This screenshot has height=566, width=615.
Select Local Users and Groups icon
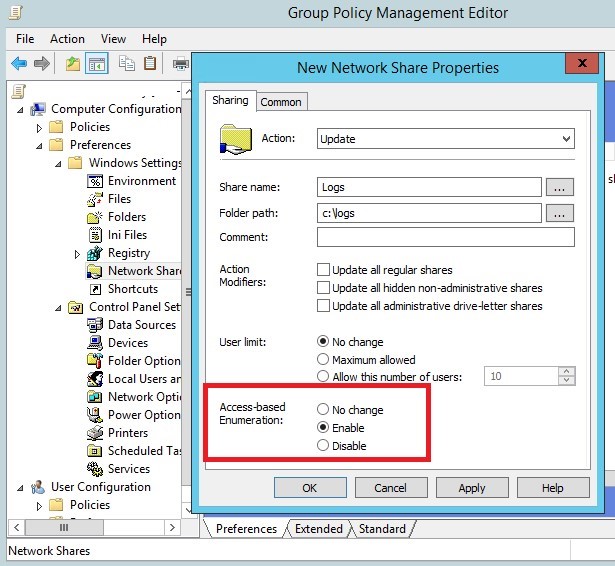pyautogui.click(x=96, y=379)
